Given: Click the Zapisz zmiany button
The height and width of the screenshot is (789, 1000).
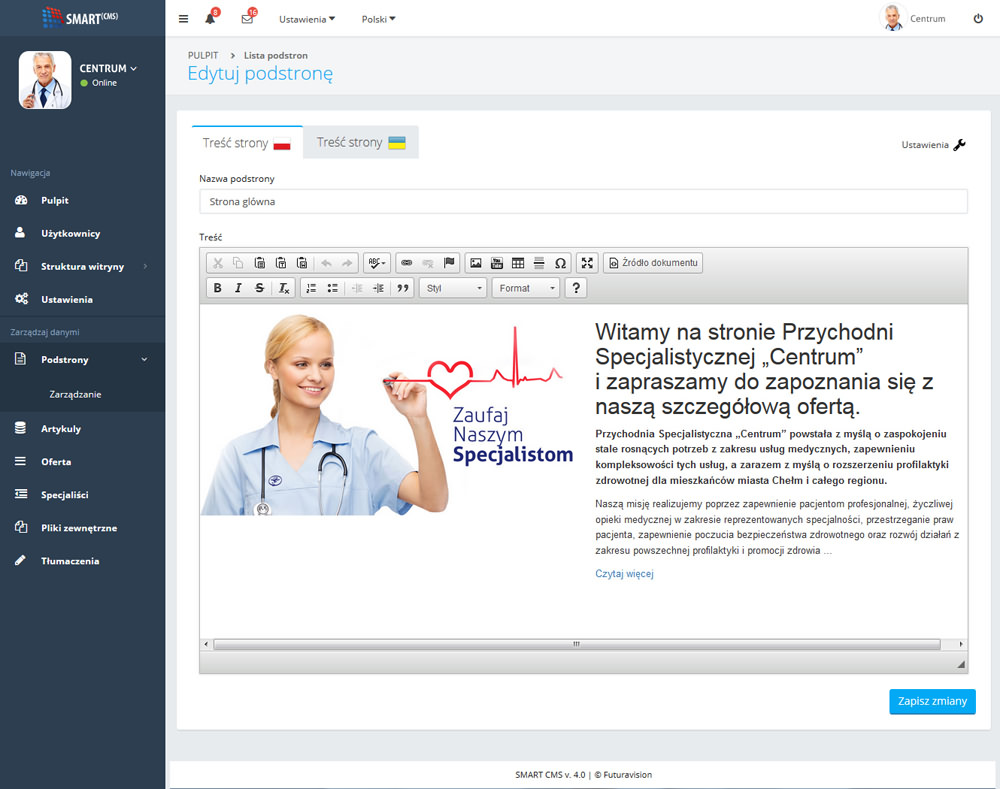Looking at the screenshot, I should click(x=932, y=701).
